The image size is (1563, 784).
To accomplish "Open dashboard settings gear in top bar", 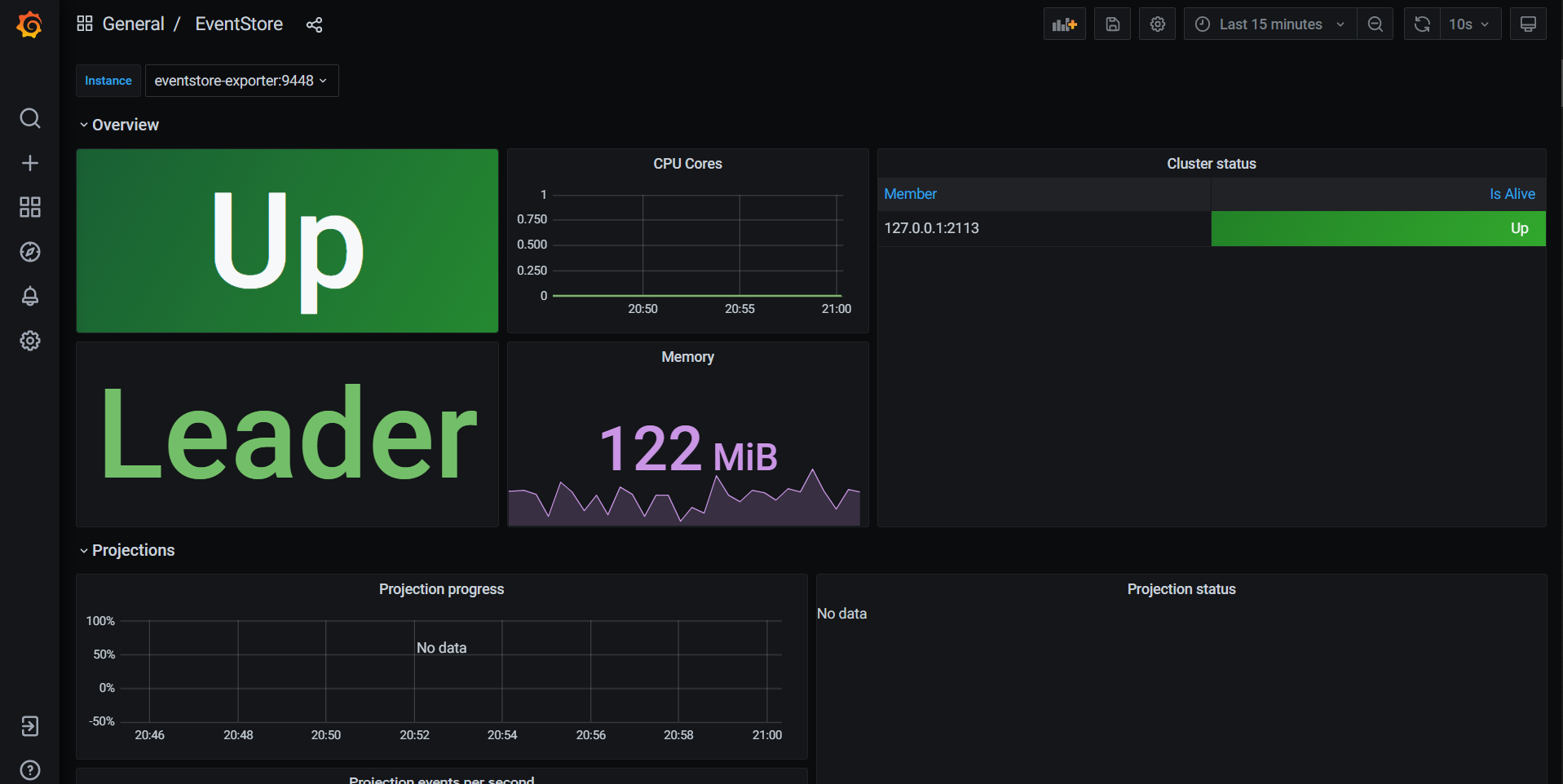I will point(1158,24).
